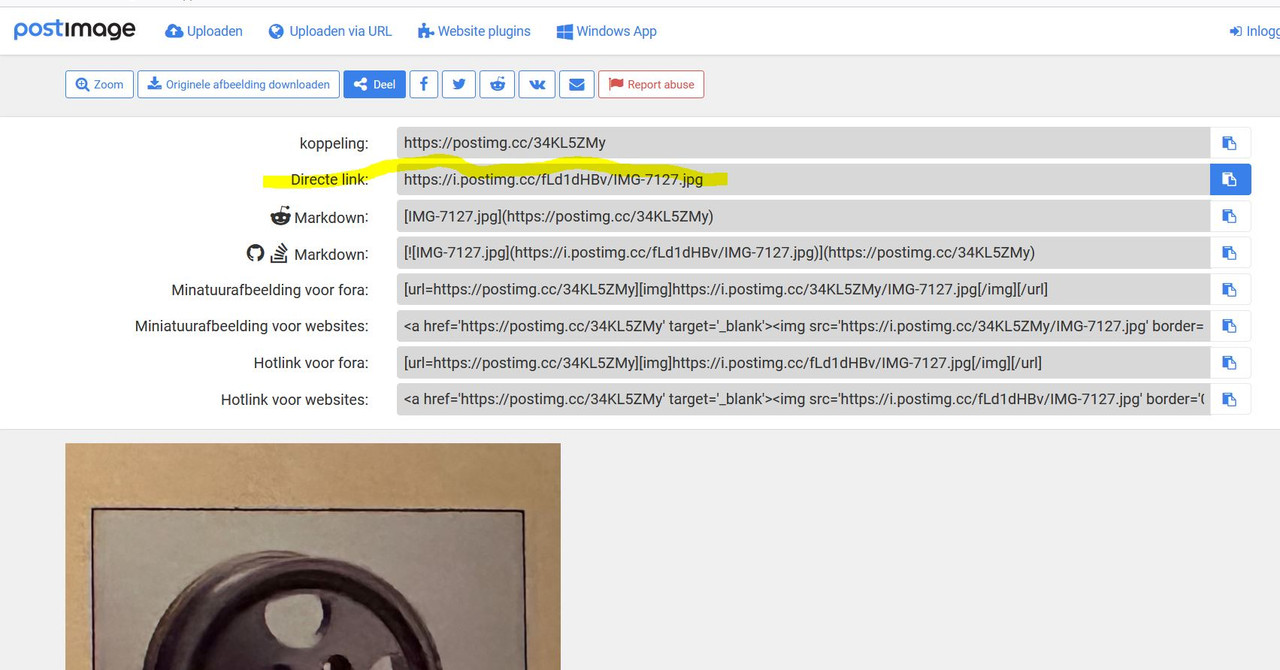
Task: Share on Twitter icon
Action: [459, 84]
